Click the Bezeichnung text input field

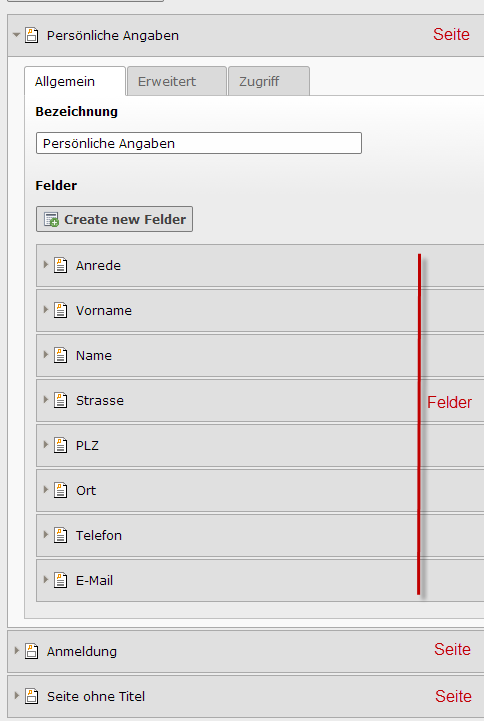click(x=199, y=143)
